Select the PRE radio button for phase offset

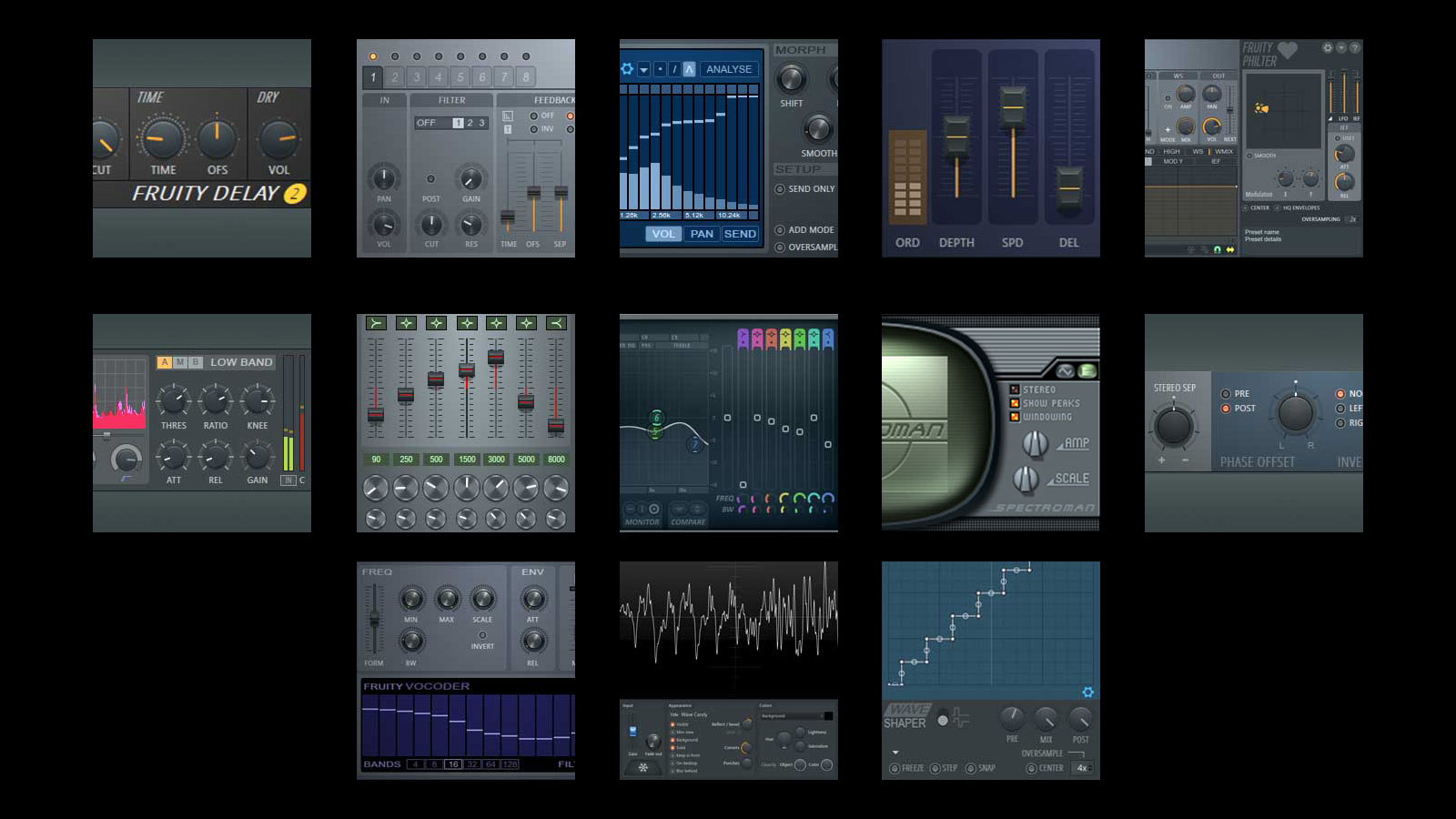[x=1226, y=394]
